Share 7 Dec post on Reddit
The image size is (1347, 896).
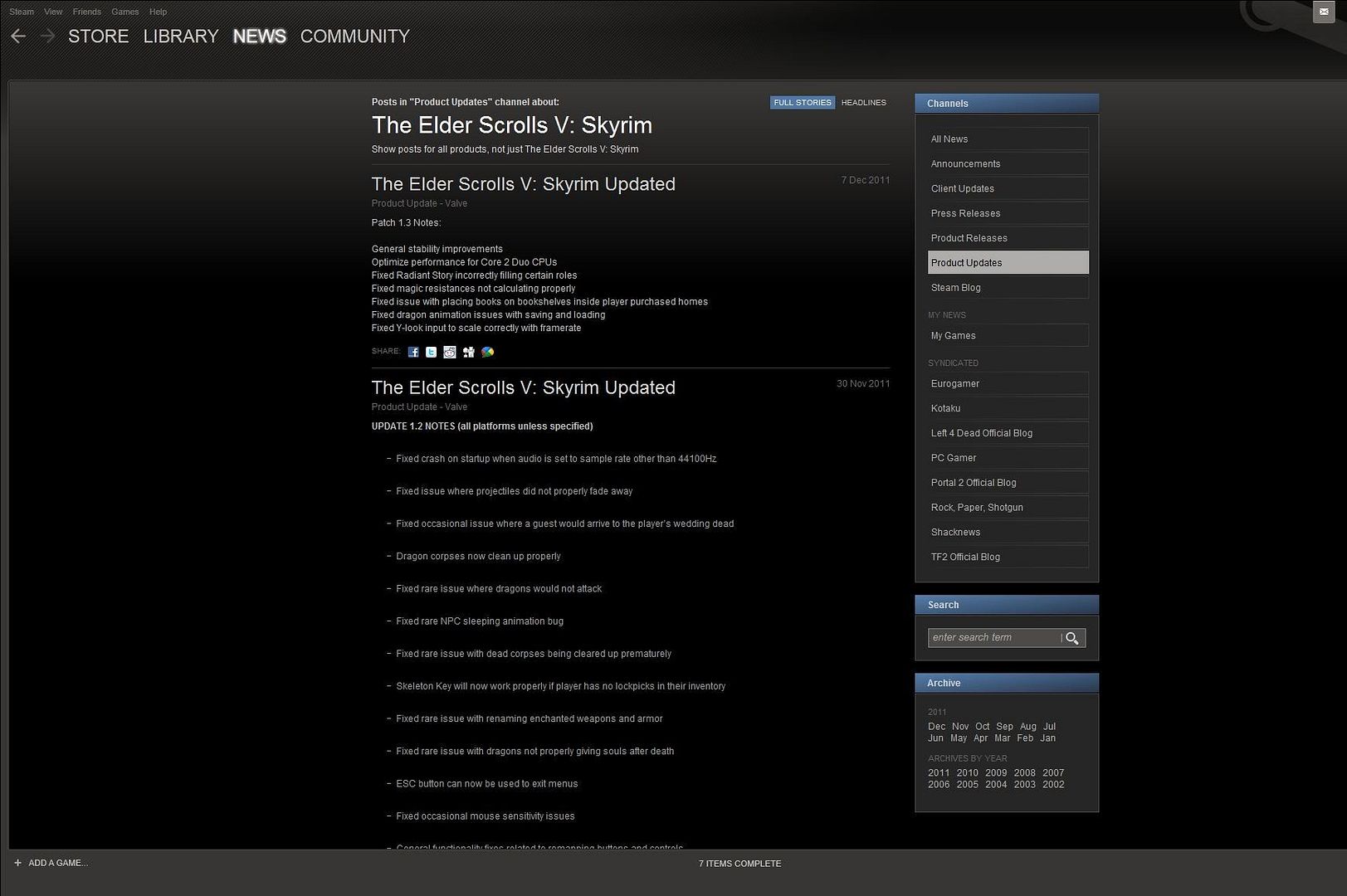450,352
